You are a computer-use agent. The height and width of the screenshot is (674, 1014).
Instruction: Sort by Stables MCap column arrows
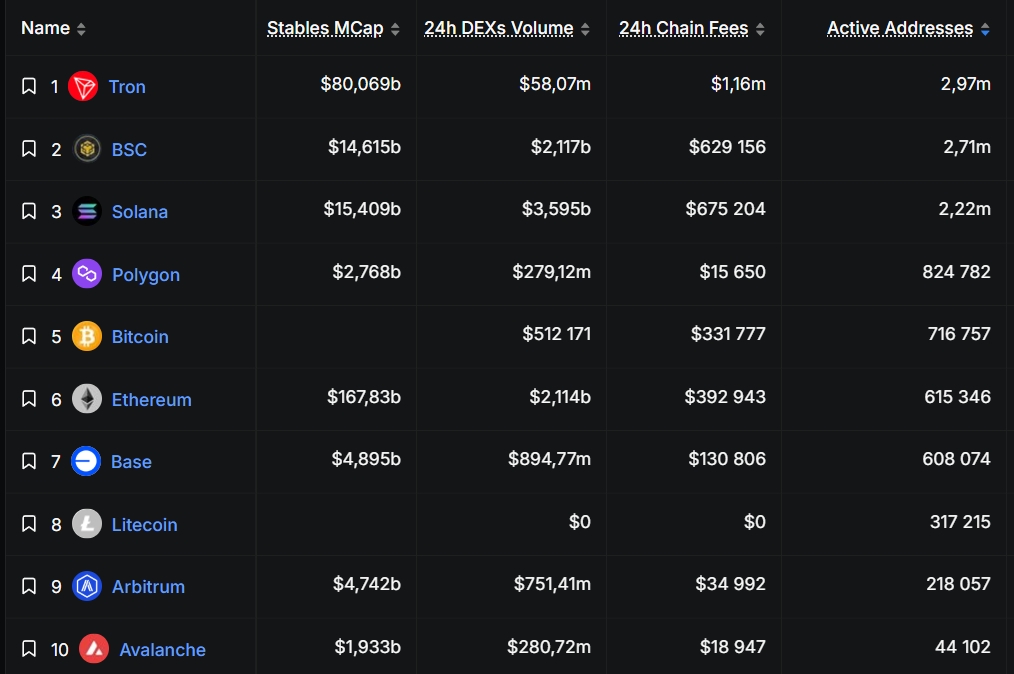click(x=396, y=29)
